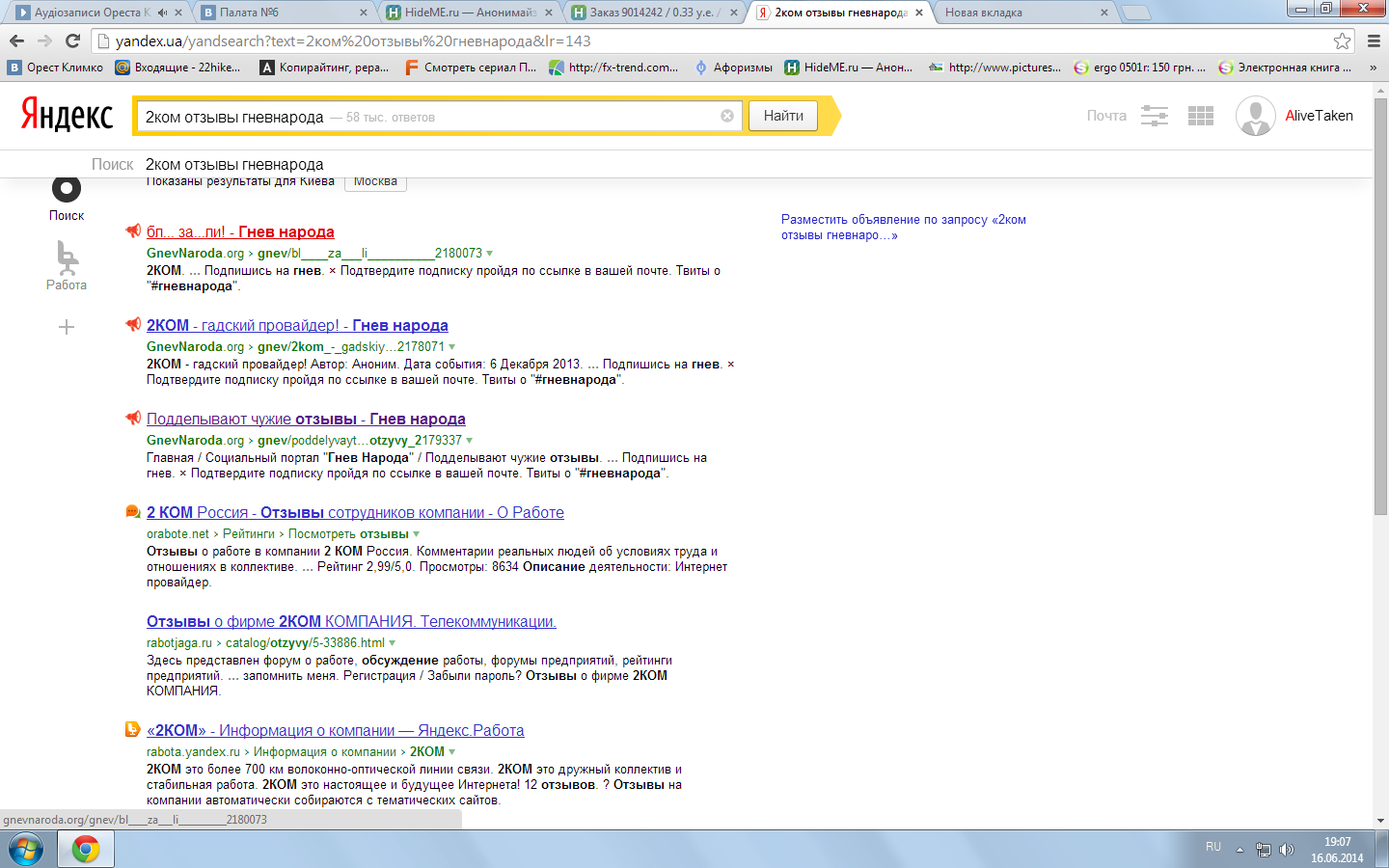The height and width of the screenshot is (868, 1389).
Task: Click favicon beside 2 КОМ Россия result
Action: tap(133, 511)
